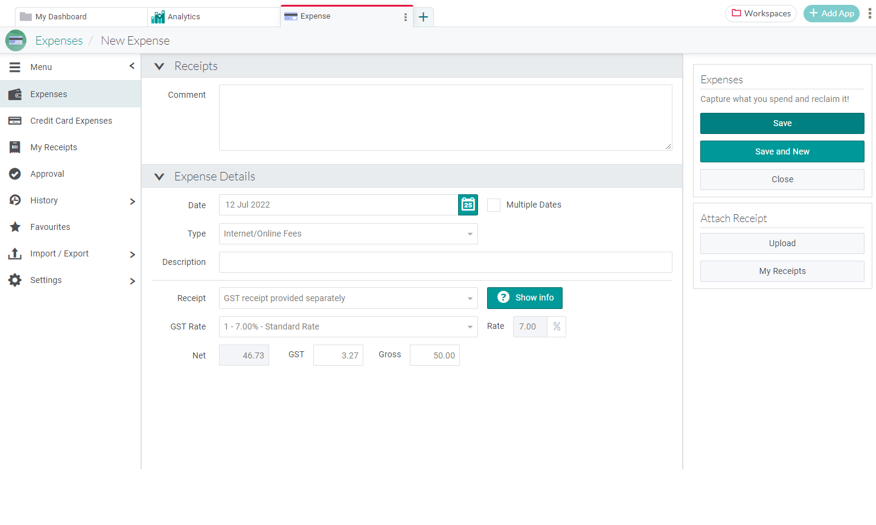Click the Description input field

pyautogui.click(x=445, y=262)
